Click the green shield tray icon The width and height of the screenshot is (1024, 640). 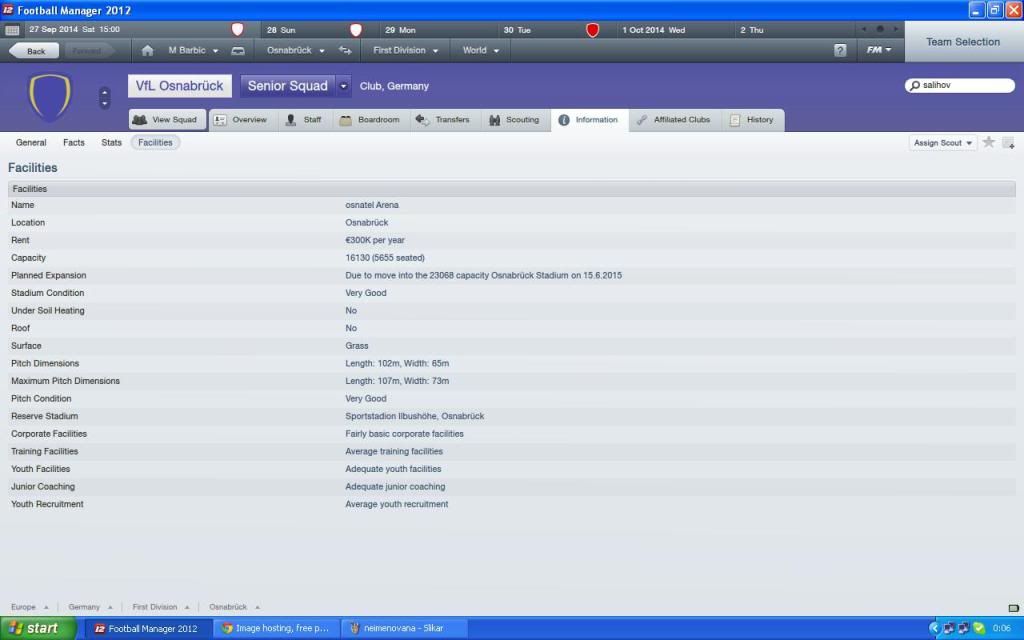(979, 628)
